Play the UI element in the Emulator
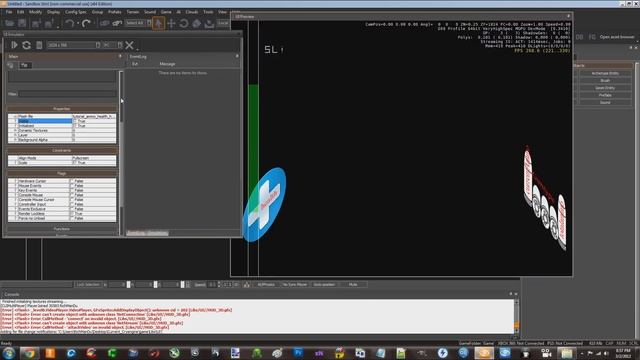 [14, 45]
